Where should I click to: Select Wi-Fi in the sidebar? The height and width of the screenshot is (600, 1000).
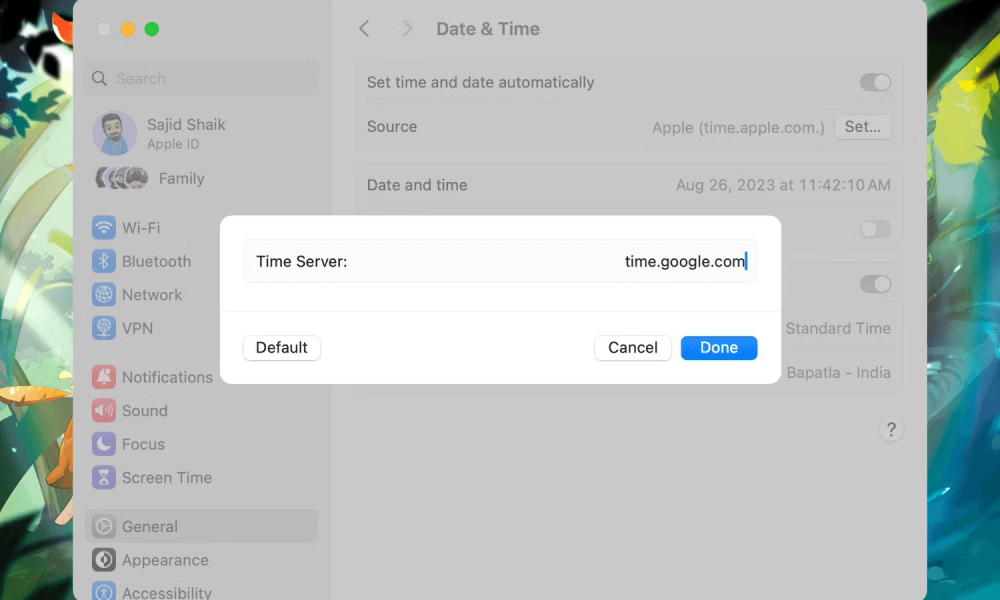141,228
